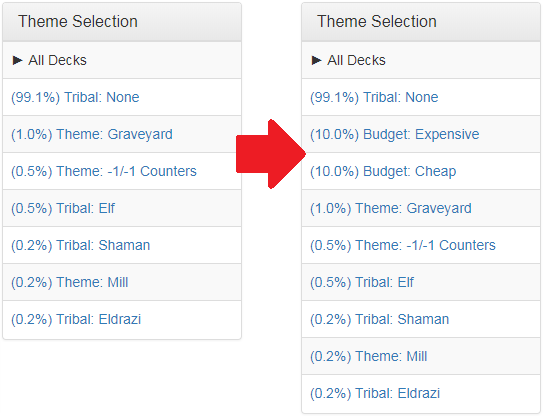This screenshot has width=544, height=417.
Task: Choose -1/-1 Counters theme in left panel
Action: 104,172
